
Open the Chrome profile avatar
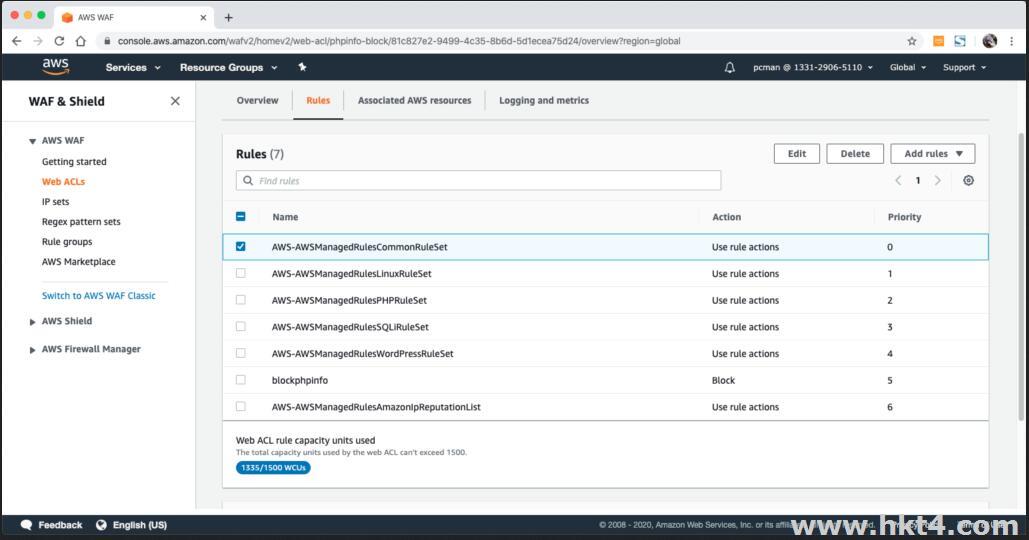coord(990,41)
